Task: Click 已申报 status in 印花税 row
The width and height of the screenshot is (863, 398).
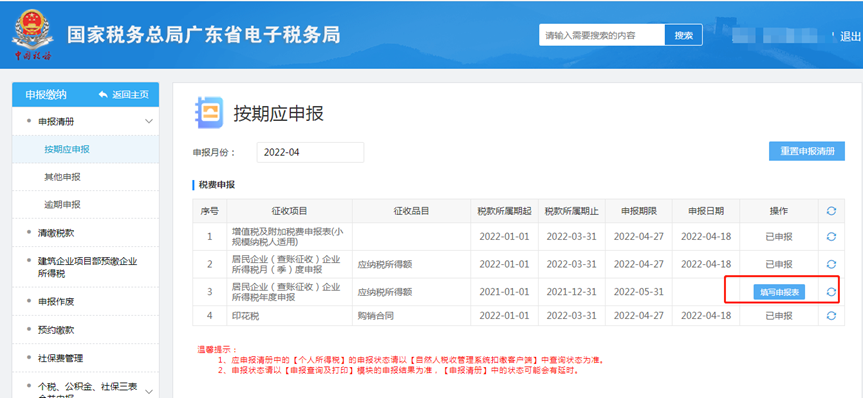Action: click(x=779, y=316)
